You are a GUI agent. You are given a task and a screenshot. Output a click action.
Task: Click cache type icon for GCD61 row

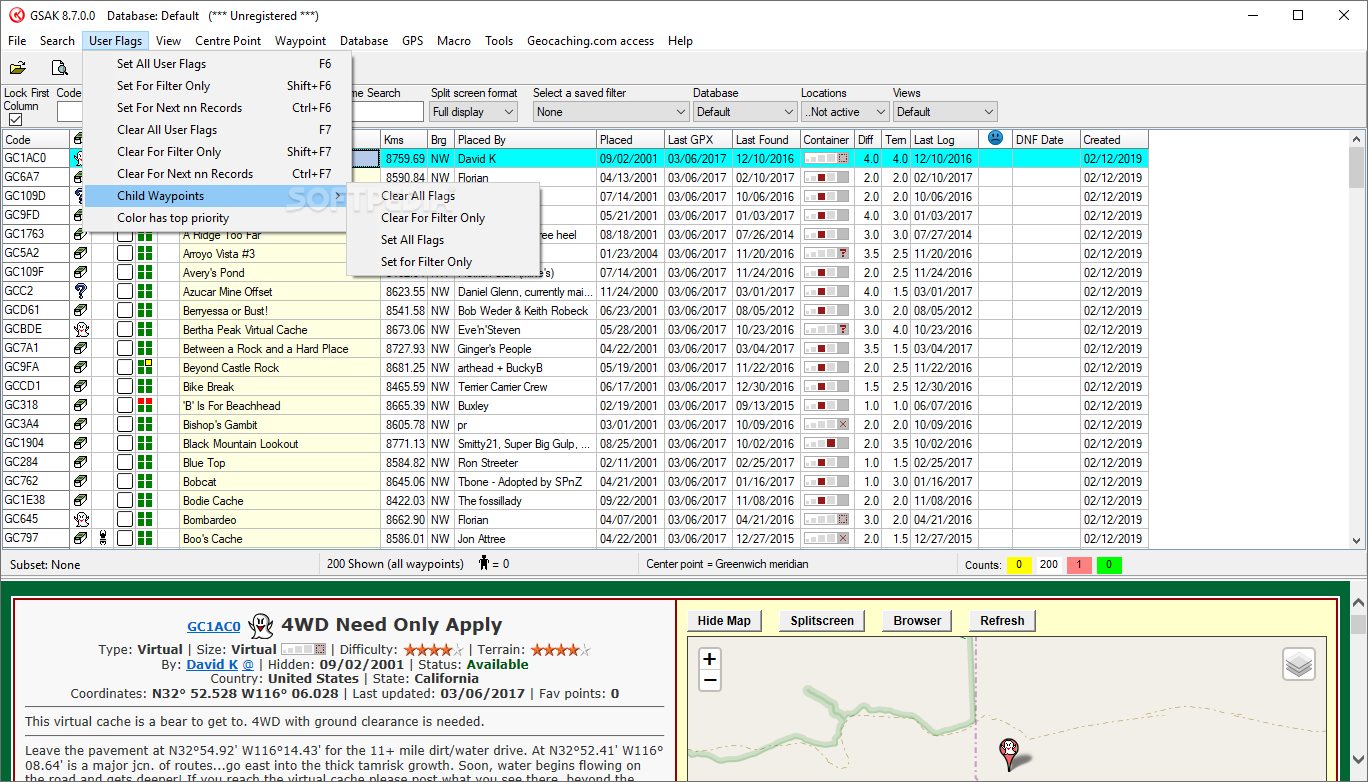80,311
